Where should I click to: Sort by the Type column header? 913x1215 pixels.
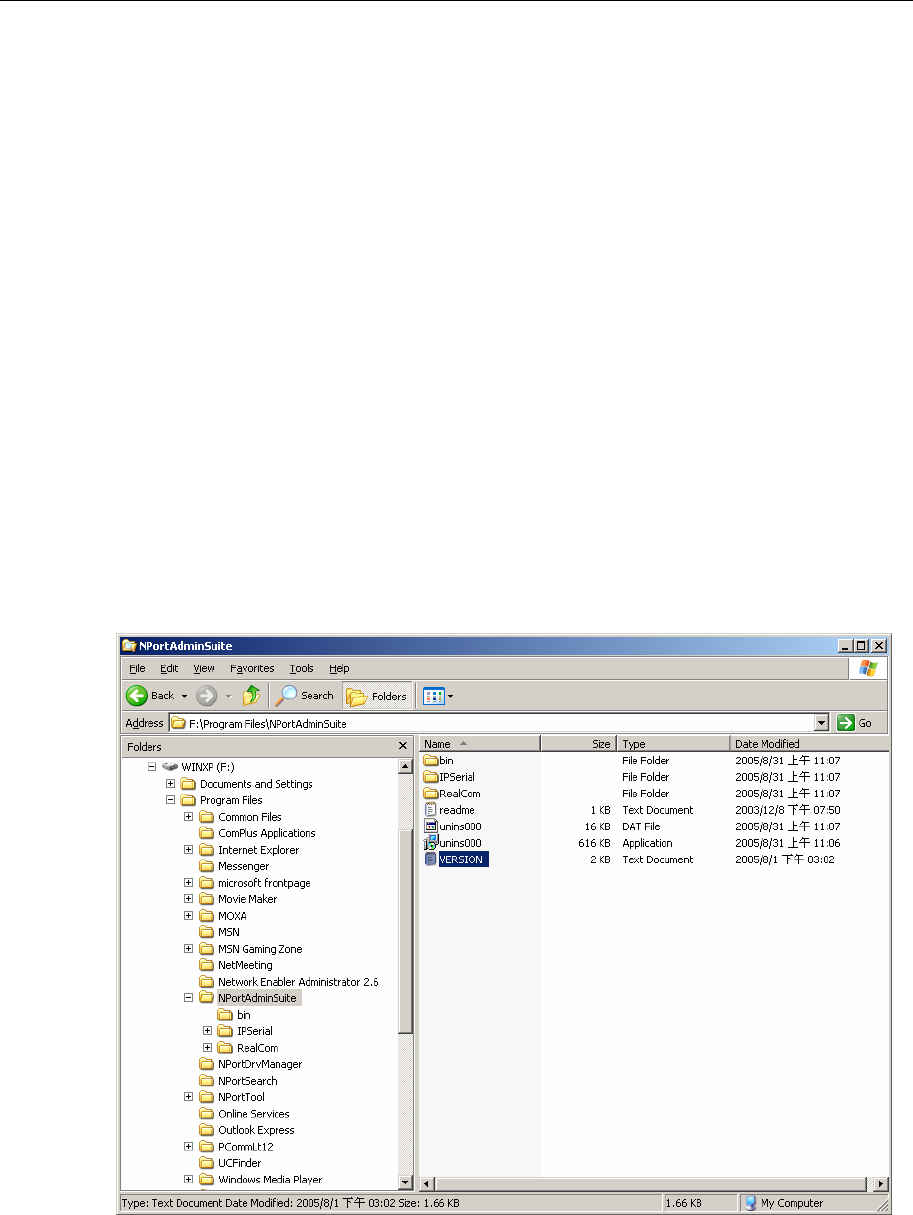(x=673, y=744)
